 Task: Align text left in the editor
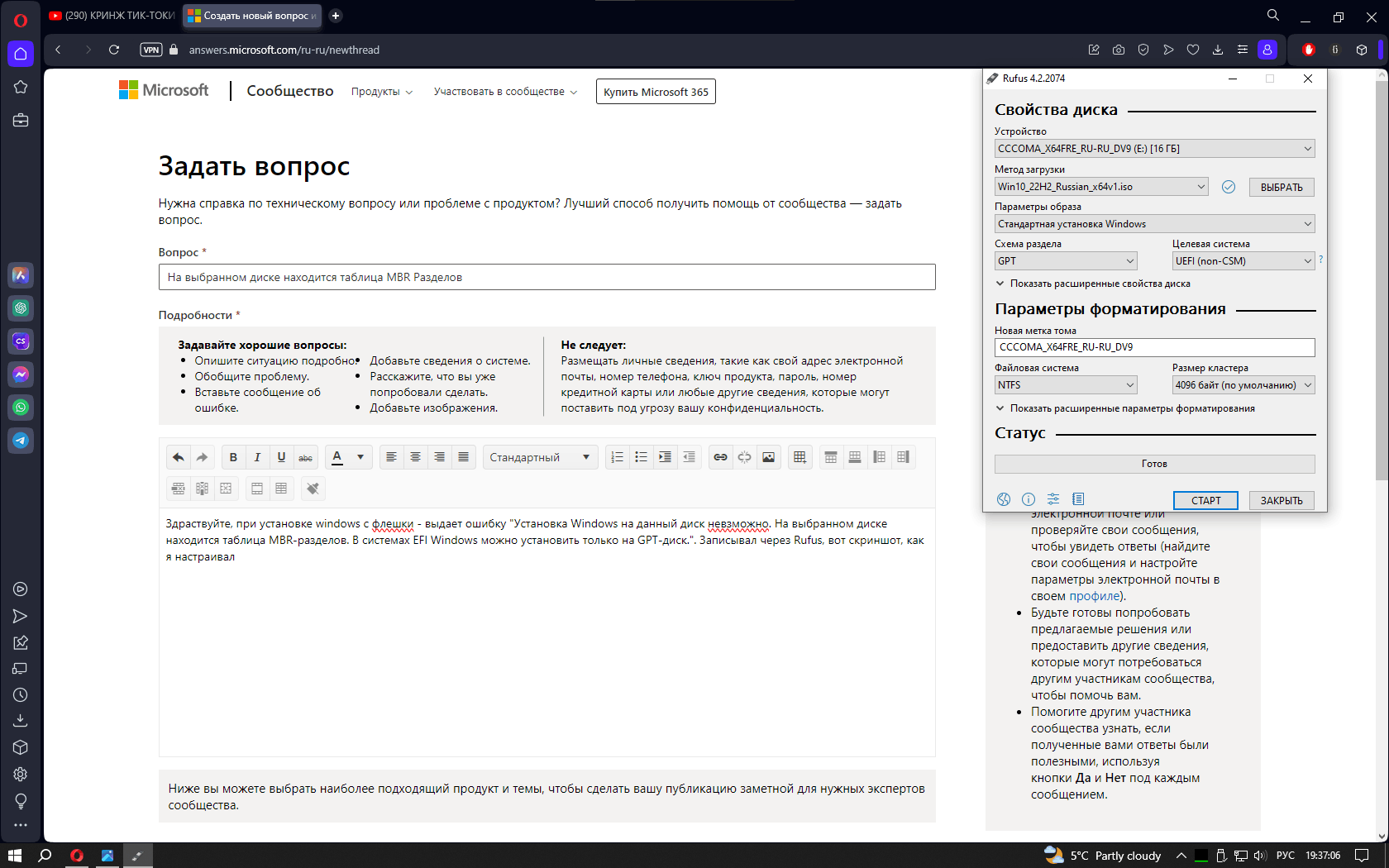click(392, 457)
